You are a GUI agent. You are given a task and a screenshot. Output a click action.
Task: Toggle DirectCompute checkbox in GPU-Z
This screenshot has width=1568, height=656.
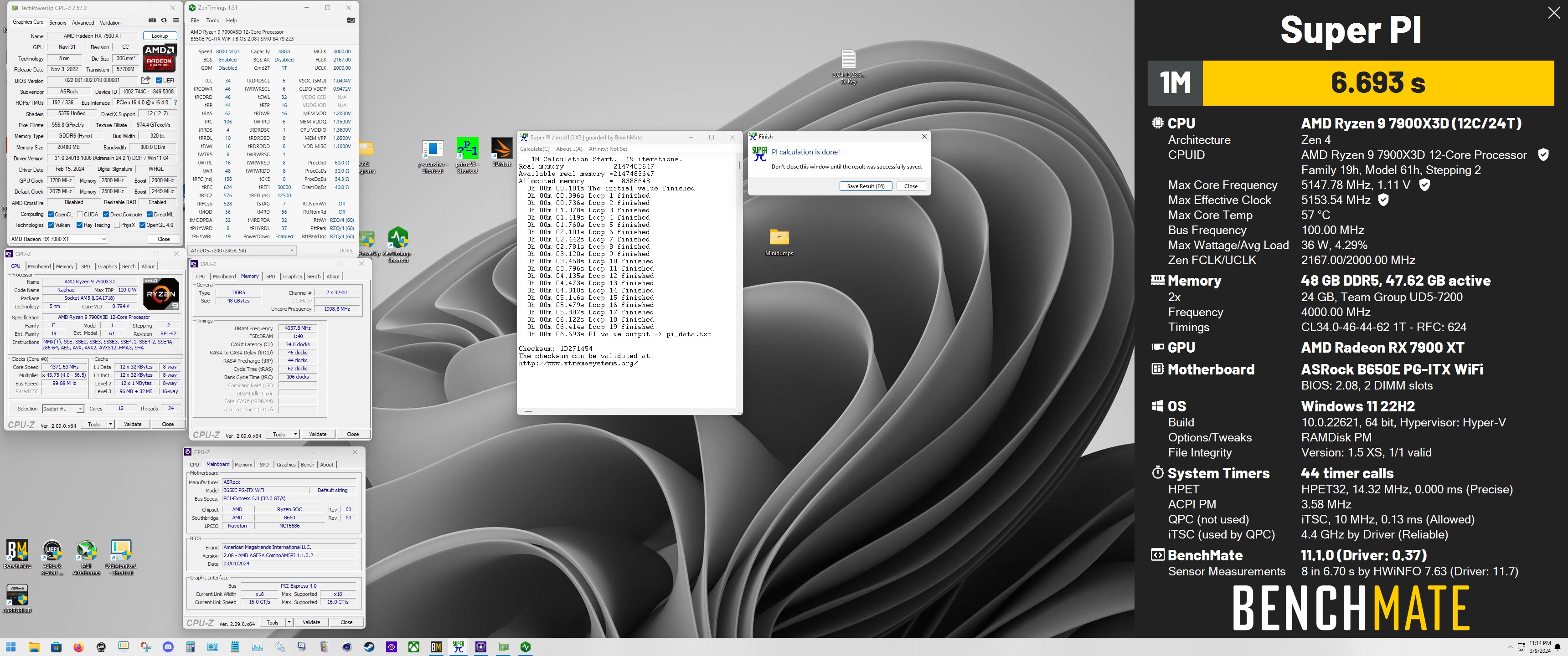pyautogui.click(x=106, y=214)
